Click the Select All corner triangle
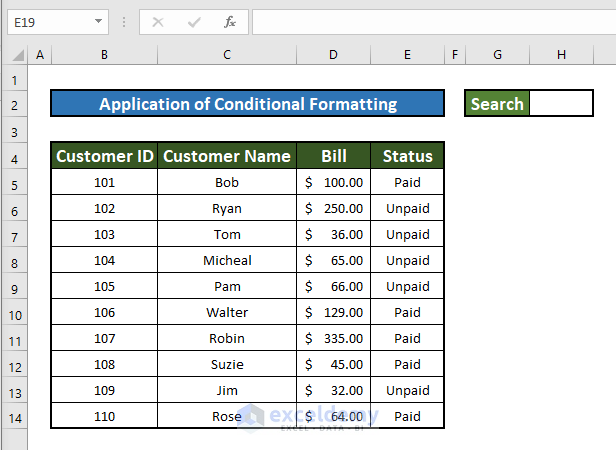 pos(15,55)
